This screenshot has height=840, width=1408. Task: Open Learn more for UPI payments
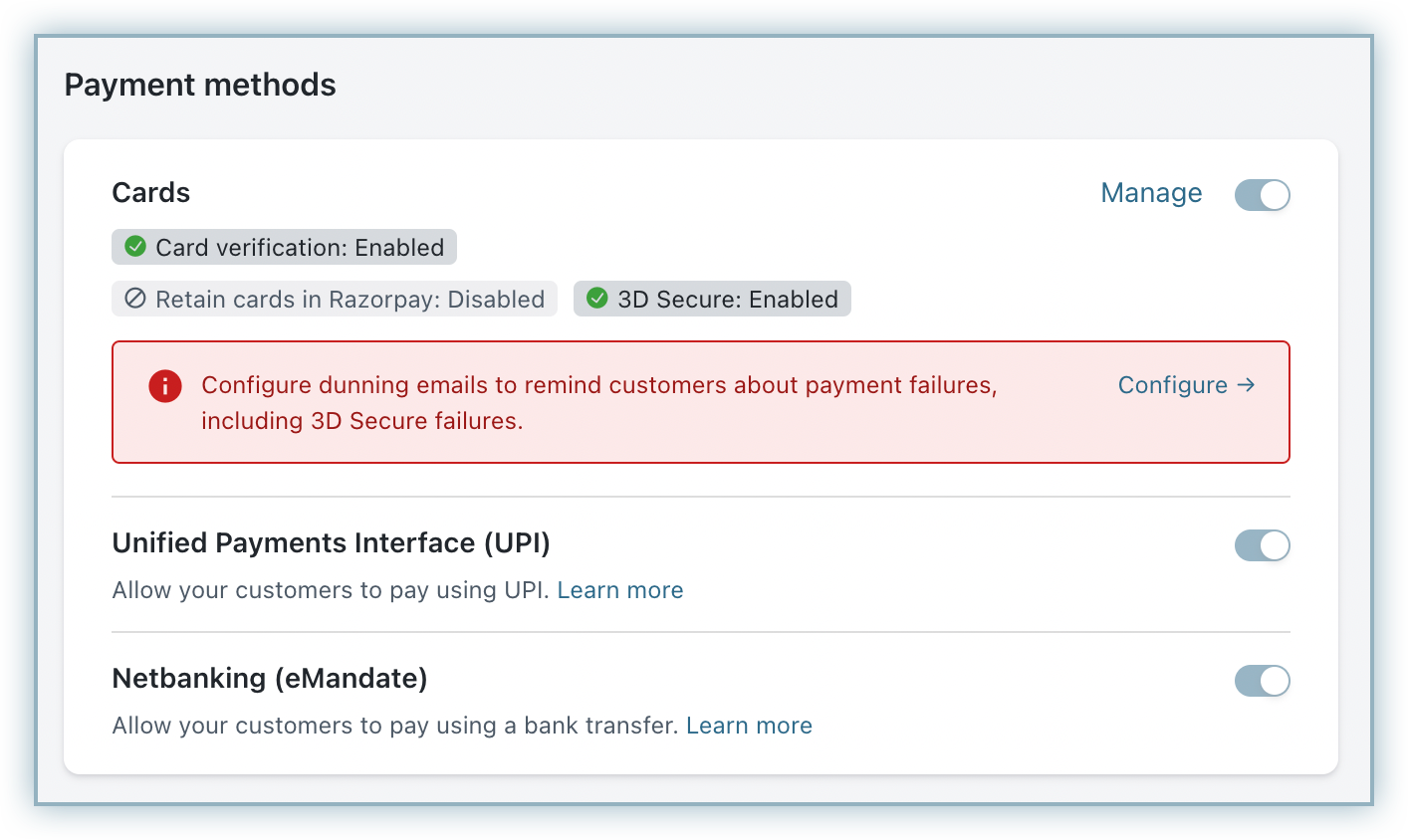(619, 590)
